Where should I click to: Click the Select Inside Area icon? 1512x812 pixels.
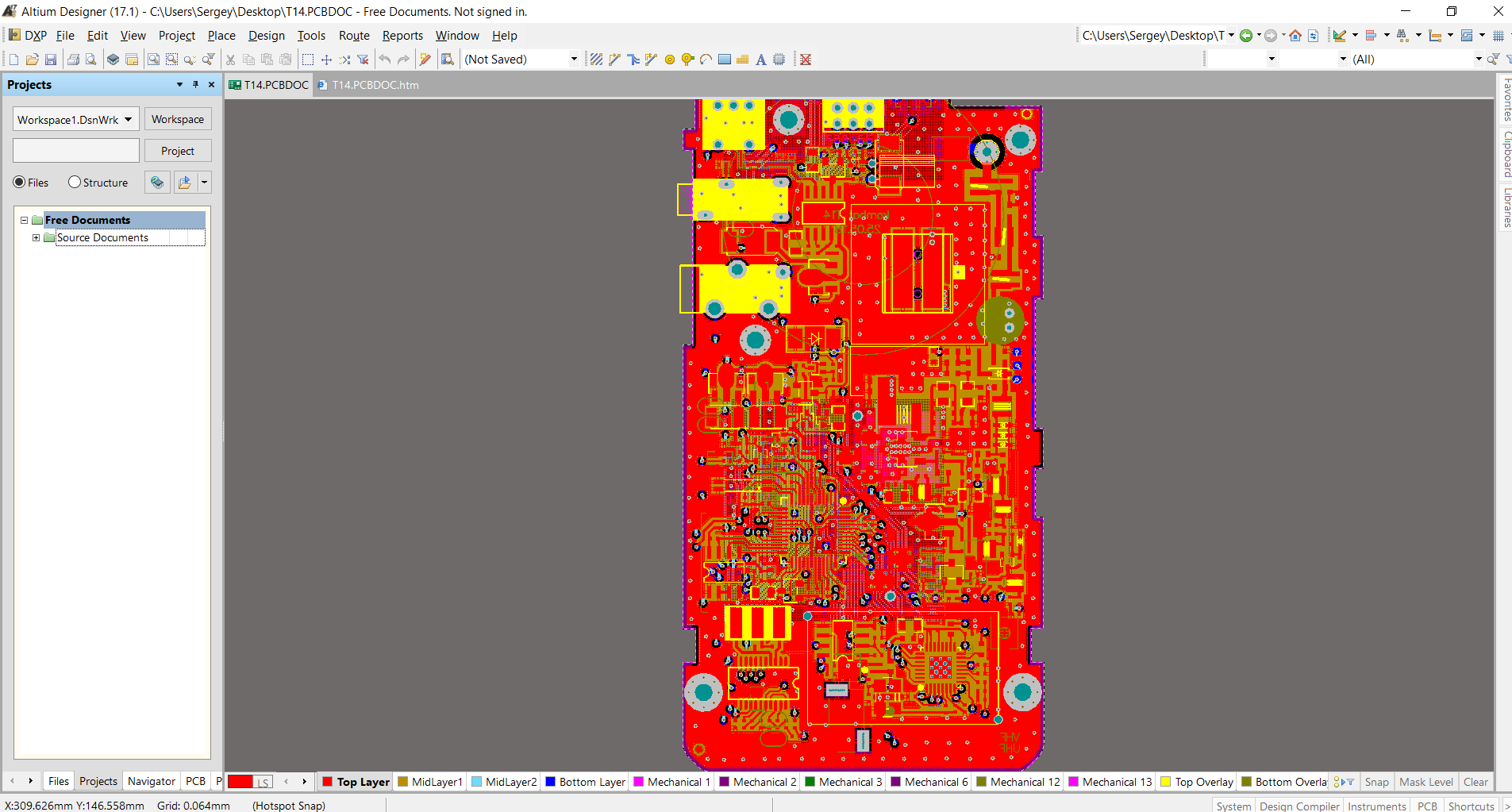tap(308, 60)
